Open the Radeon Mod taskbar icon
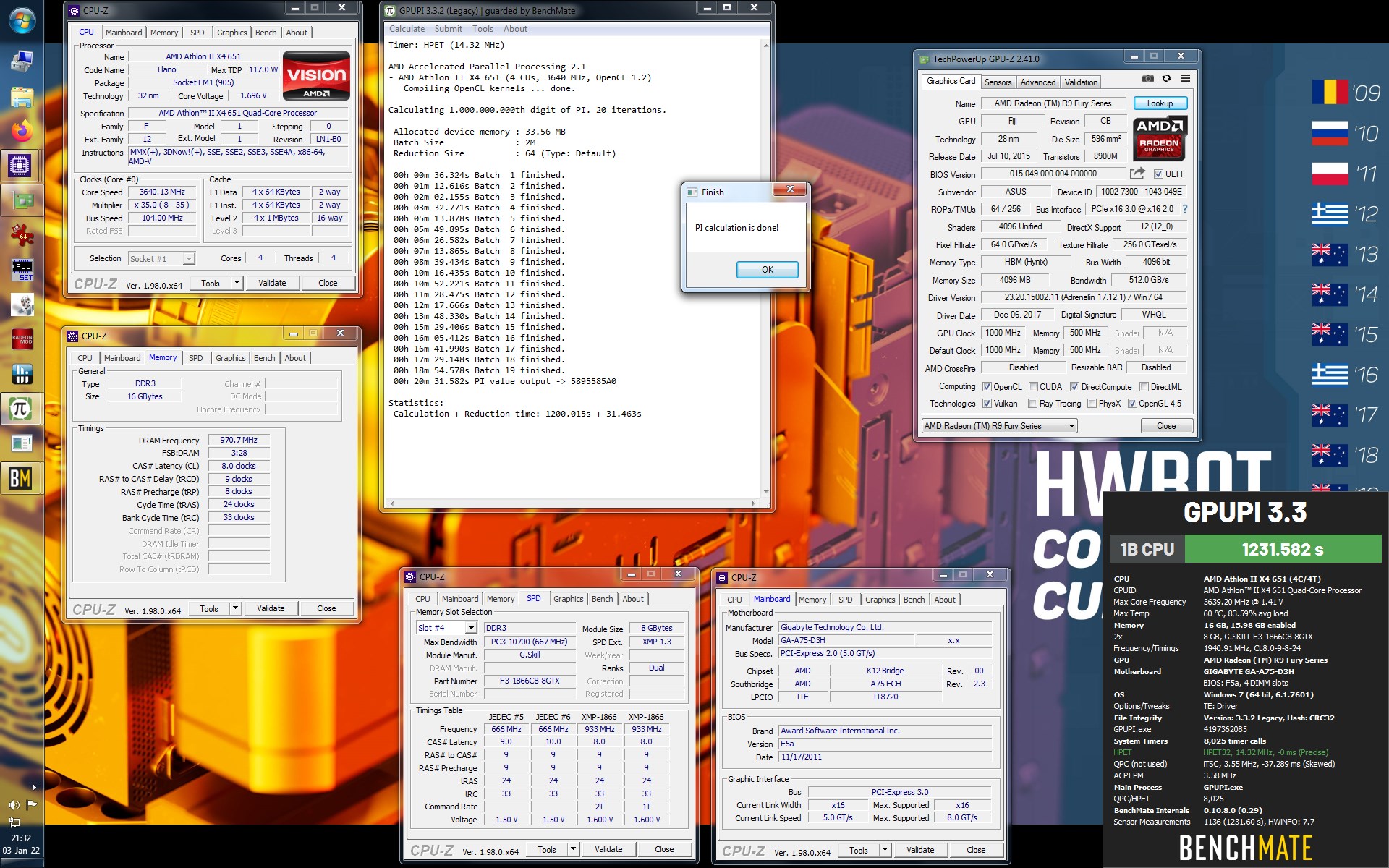Screen dimensions: 1389x868 (22, 339)
